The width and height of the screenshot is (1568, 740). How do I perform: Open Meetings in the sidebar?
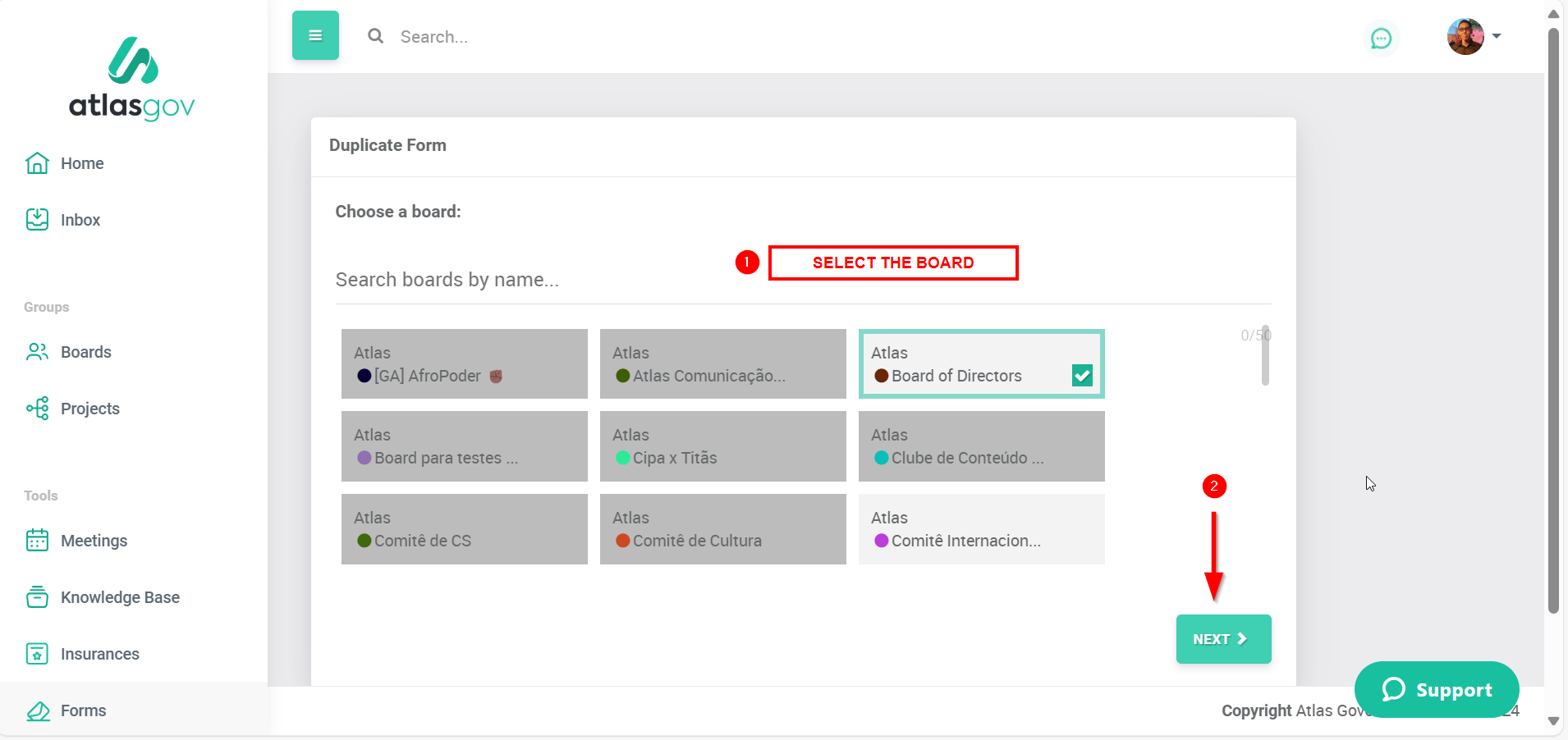point(94,541)
